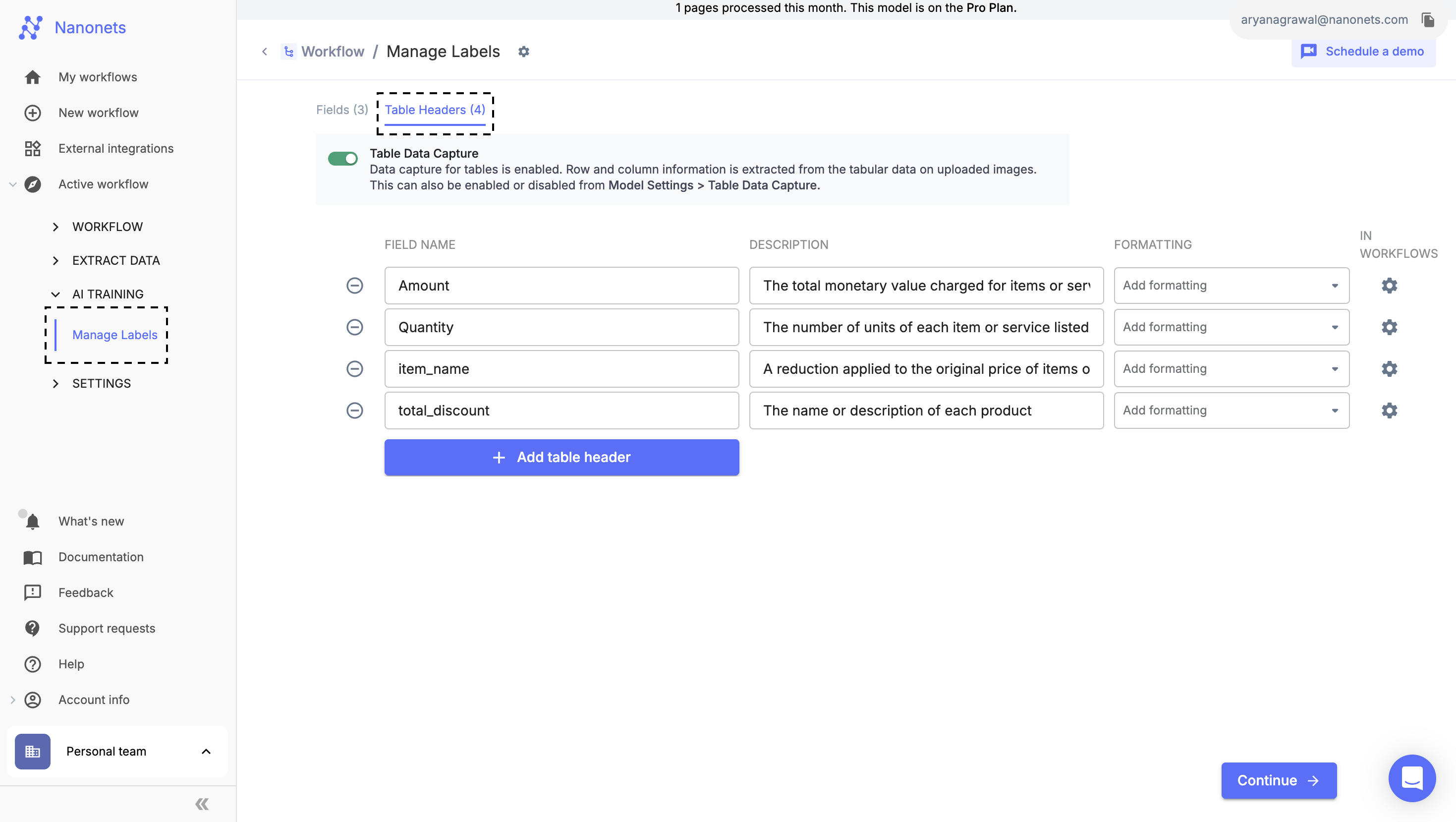Select Add formatting dropdown for item_name

coord(1231,368)
